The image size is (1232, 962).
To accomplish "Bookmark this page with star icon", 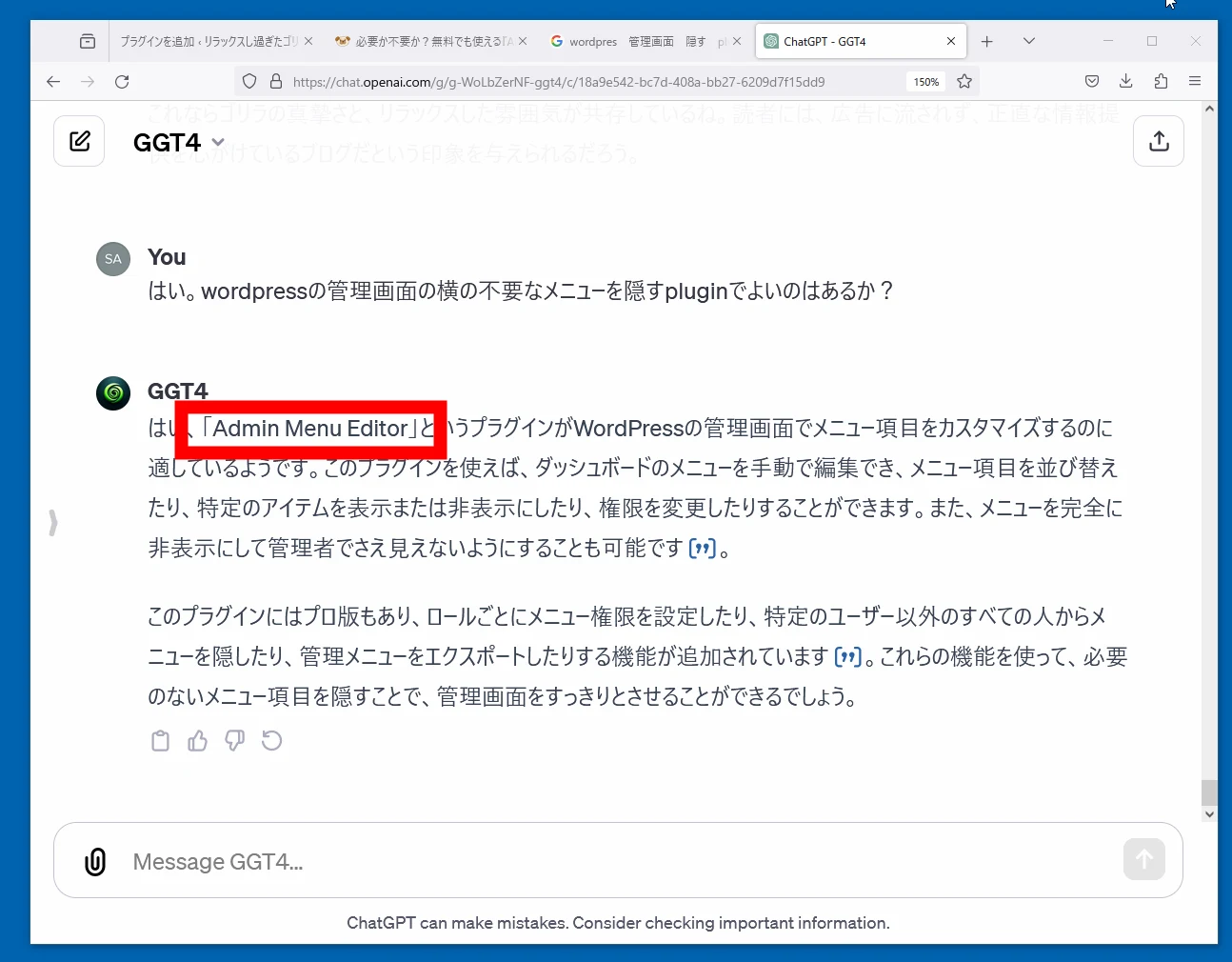I will [964, 82].
